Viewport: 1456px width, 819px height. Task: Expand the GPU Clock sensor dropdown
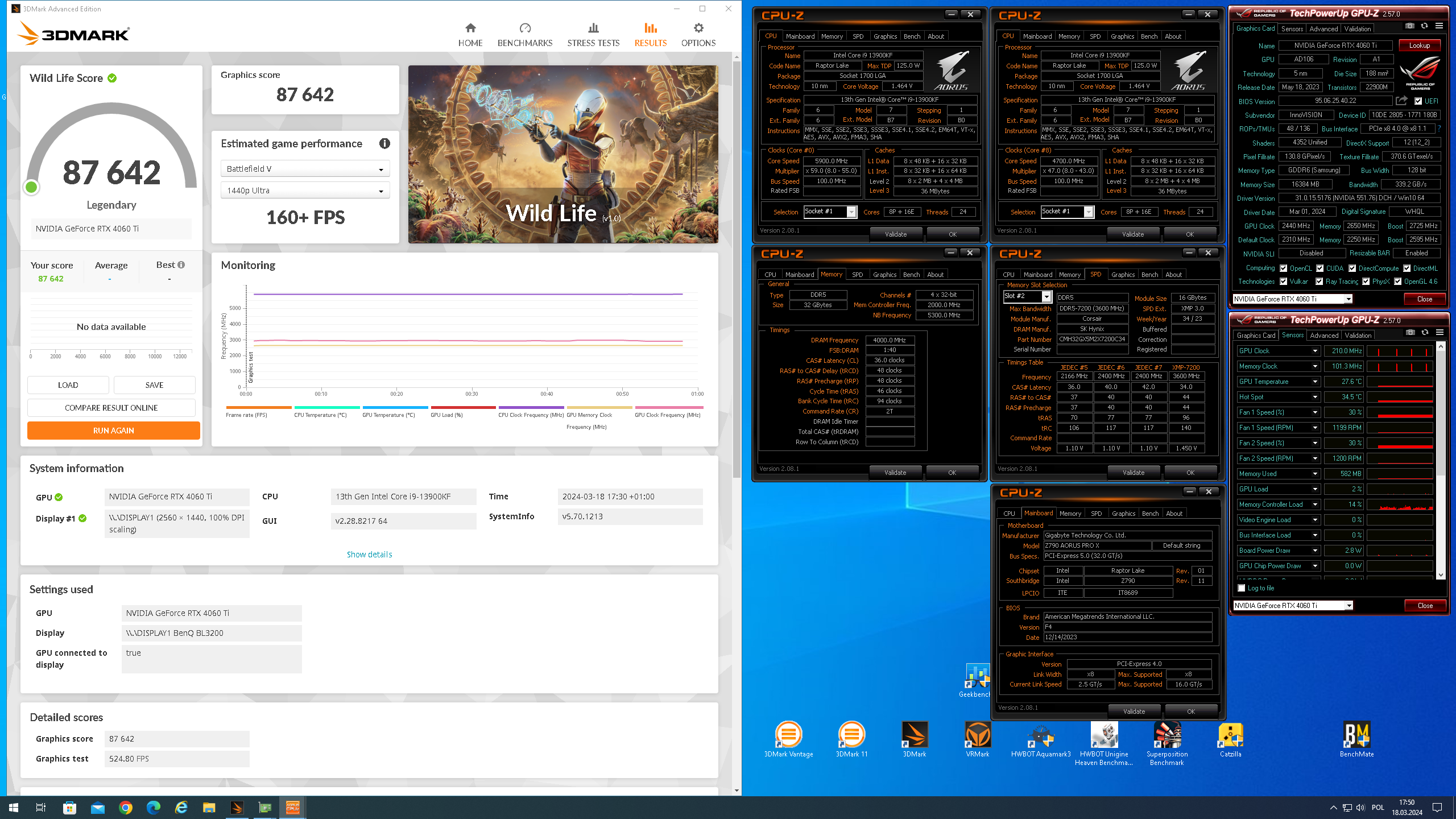(1314, 351)
